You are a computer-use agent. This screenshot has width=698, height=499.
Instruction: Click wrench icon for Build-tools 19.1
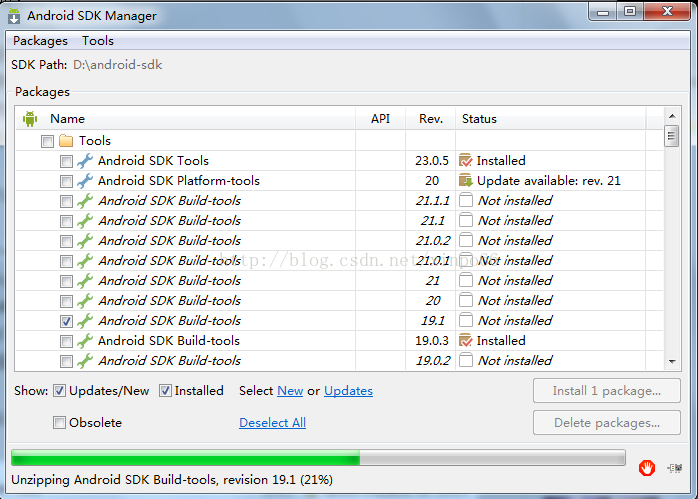tap(85, 321)
